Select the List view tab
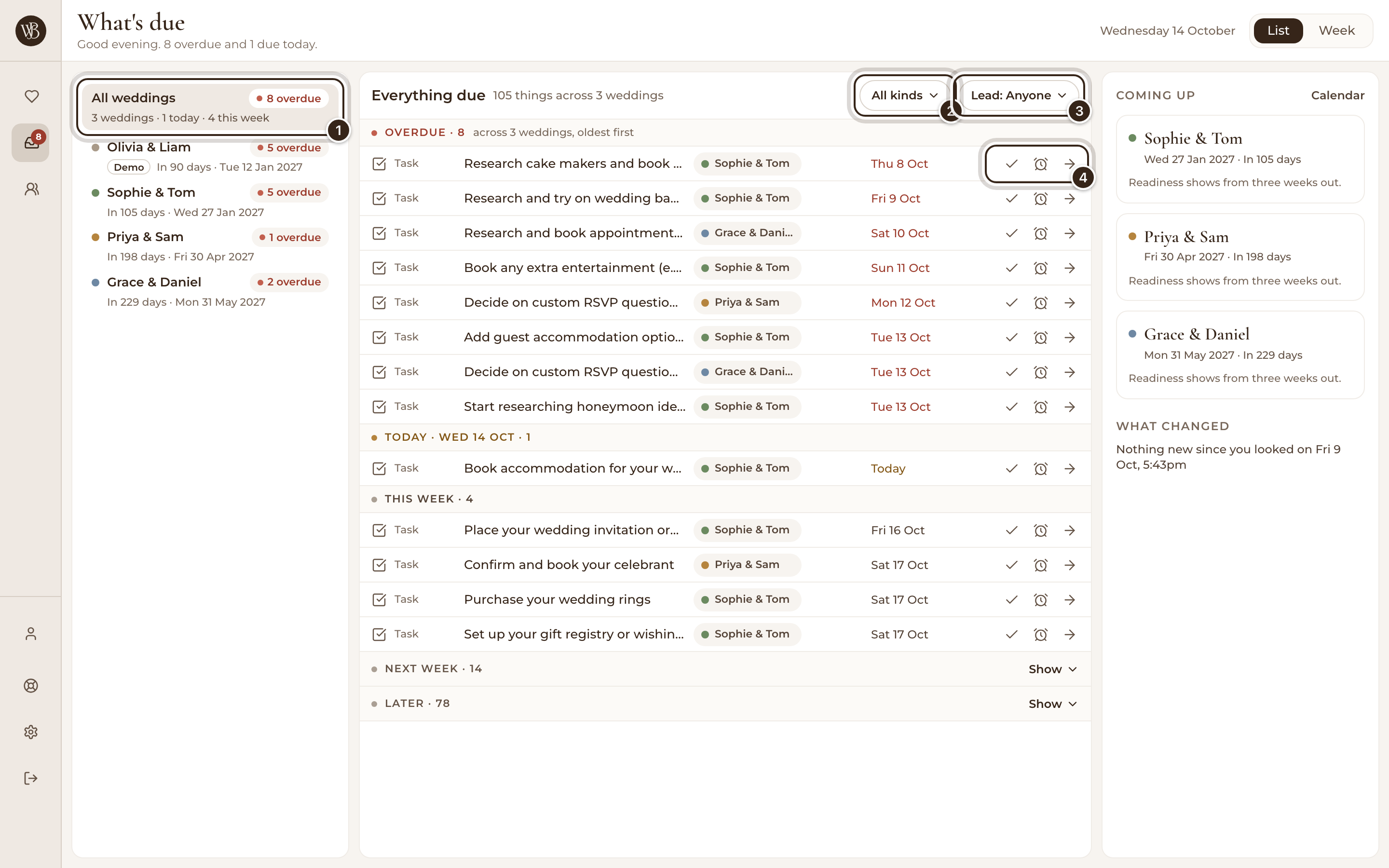The width and height of the screenshot is (1389, 868). coord(1278,30)
